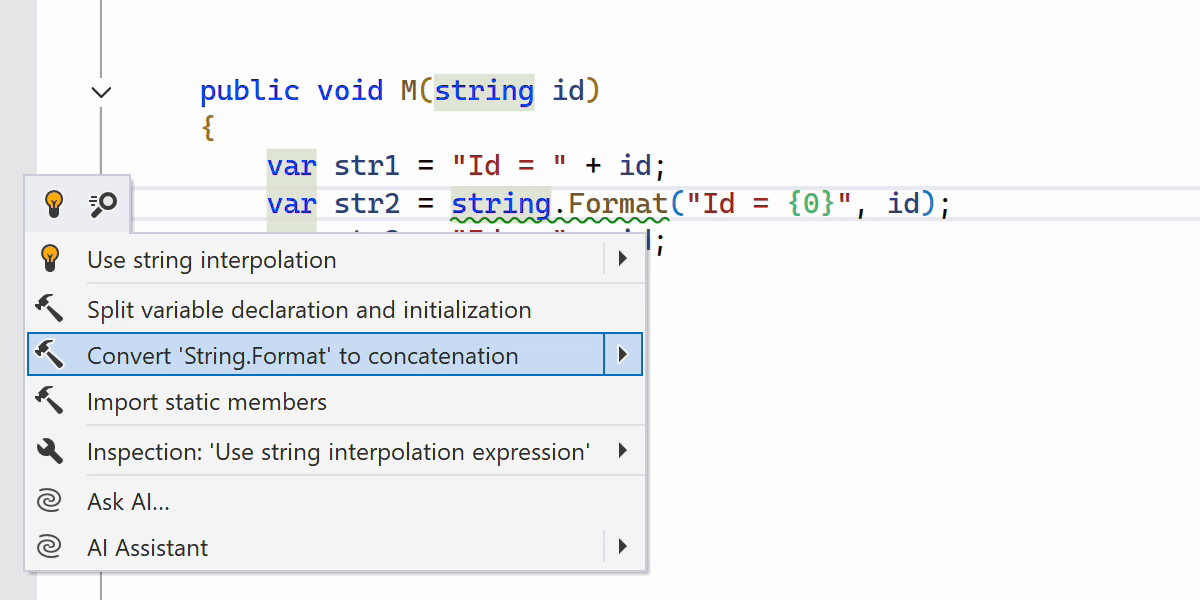This screenshot has height=600, width=1200.
Task: Collapse method M using the gutter chevron
Action: pos(101,92)
